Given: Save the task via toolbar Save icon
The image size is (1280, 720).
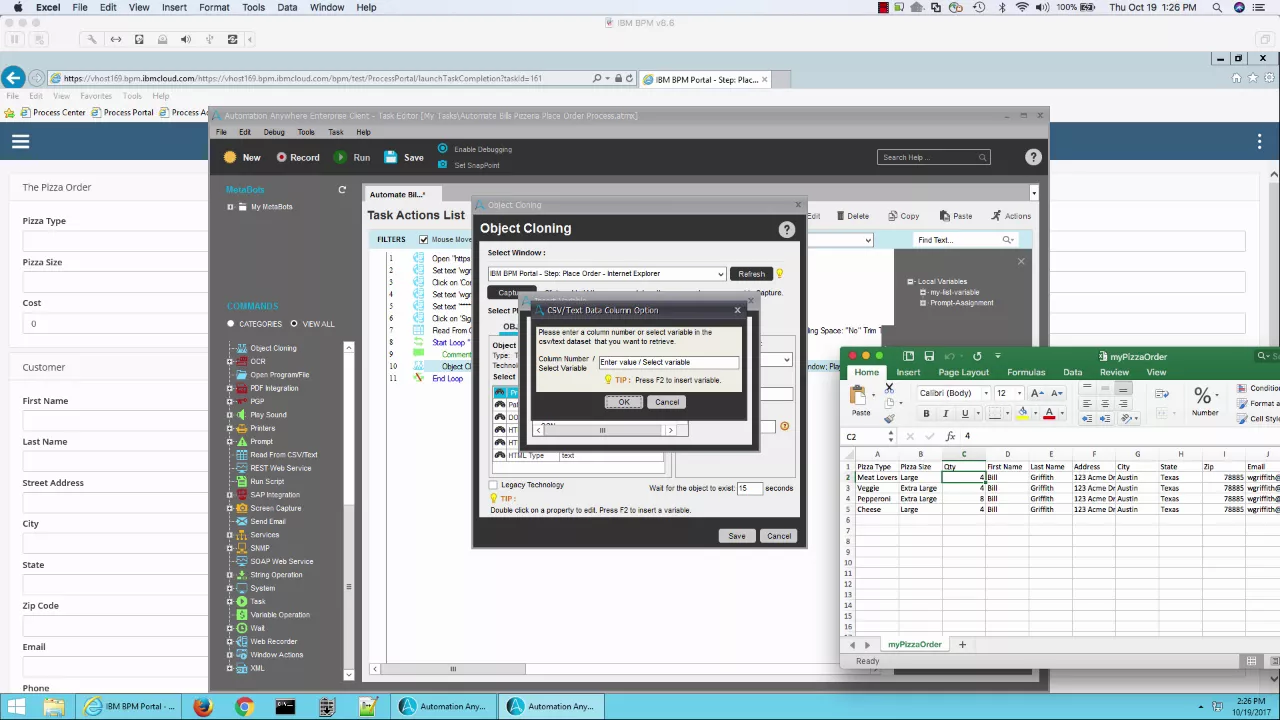Looking at the screenshot, I should pos(390,157).
